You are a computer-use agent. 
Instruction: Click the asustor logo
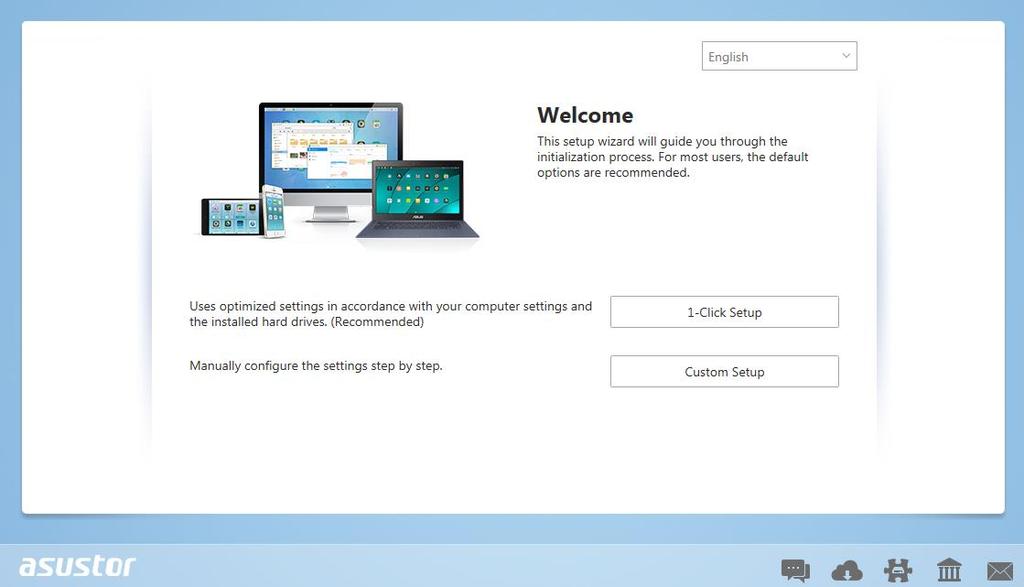tap(77, 566)
